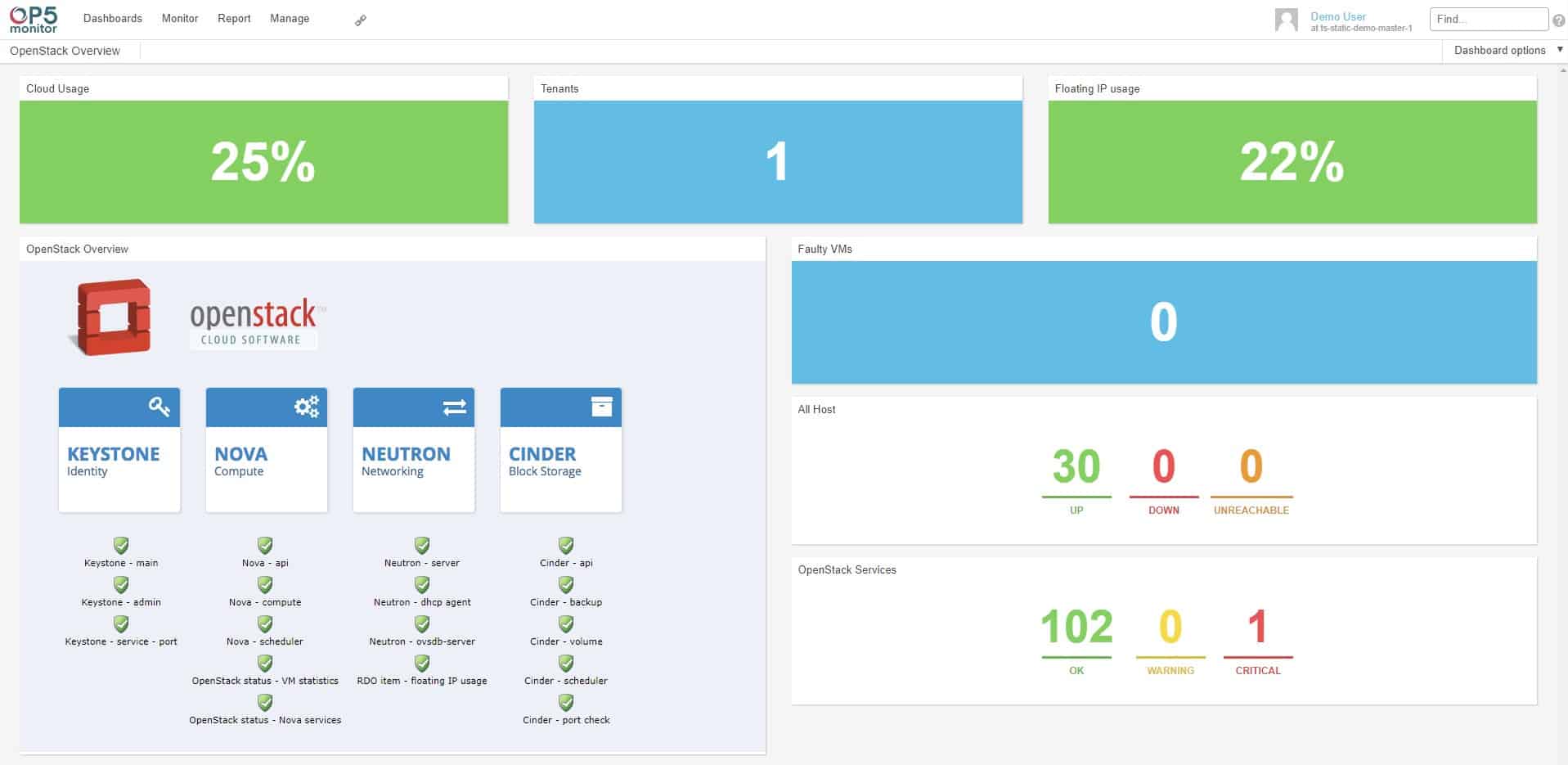Screen dimensions: 1568x765
Task: Click the 1 CRITICAL services count
Action: tap(1258, 628)
